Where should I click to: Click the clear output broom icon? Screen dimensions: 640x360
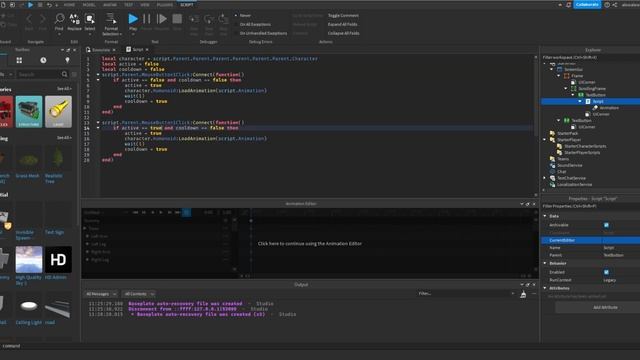pyautogui.click(x=523, y=294)
